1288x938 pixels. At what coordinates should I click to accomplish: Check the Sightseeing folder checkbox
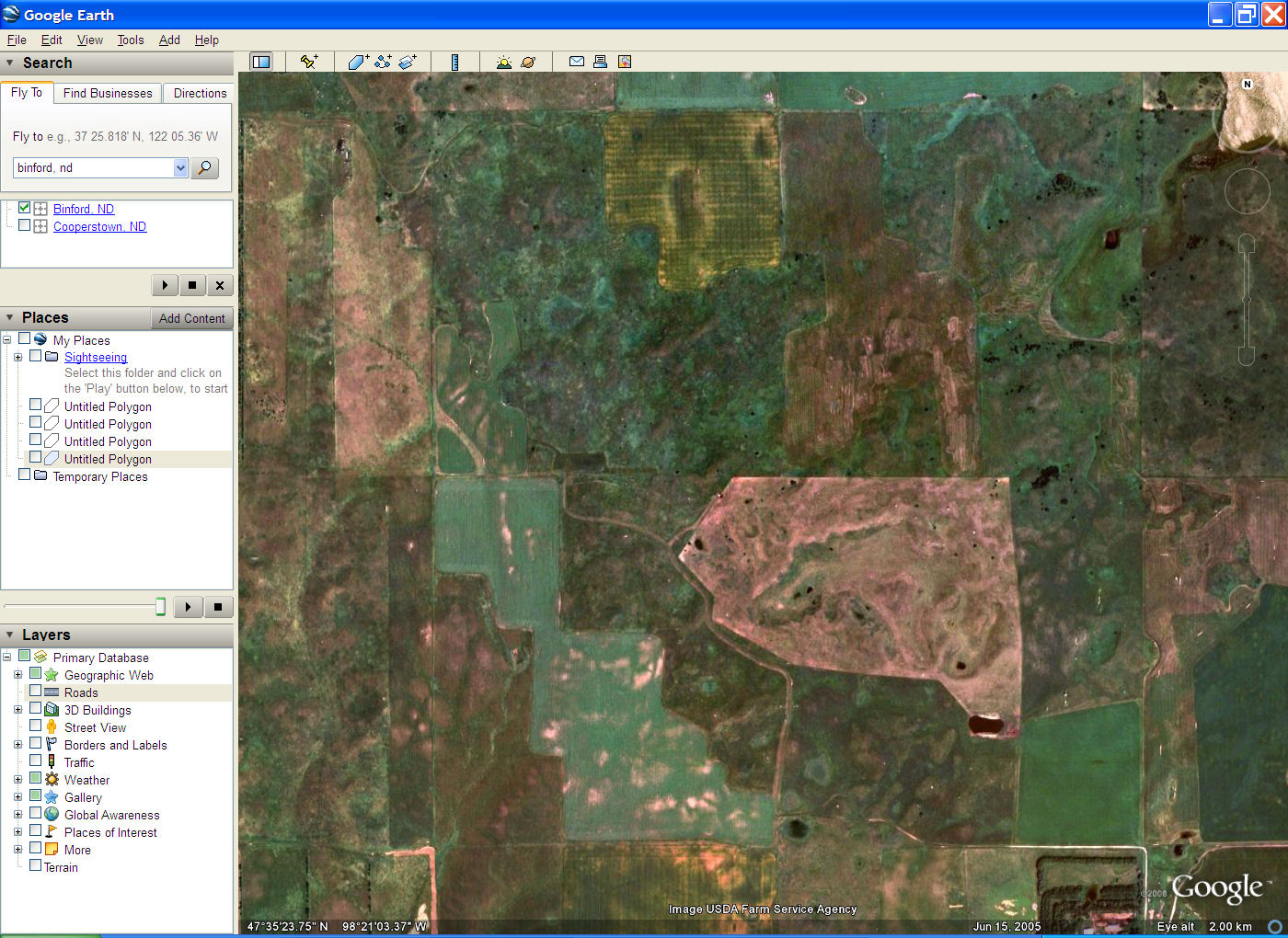coord(36,356)
